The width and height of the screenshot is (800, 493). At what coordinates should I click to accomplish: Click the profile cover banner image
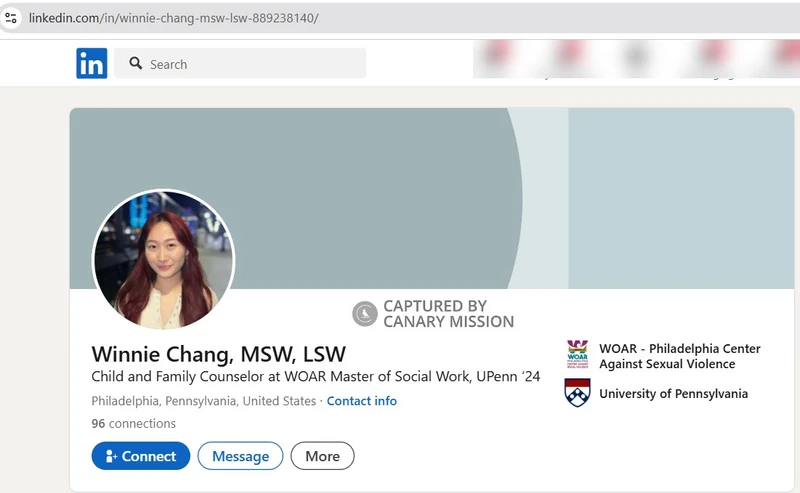(x=432, y=198)
